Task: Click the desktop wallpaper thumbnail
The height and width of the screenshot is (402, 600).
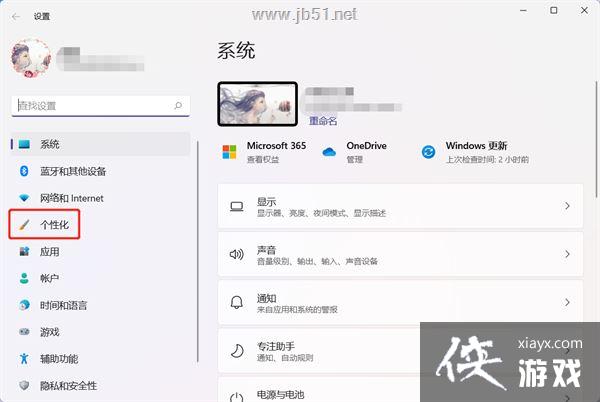Action: click(x=258, y=104)
